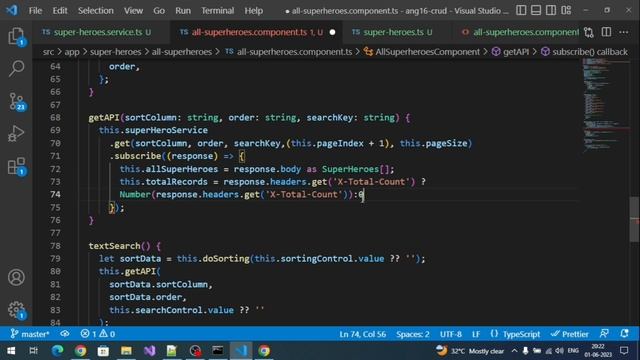Open the Accounts menu icon
This screenshot has width=640, height=360.
pos(16,278)
